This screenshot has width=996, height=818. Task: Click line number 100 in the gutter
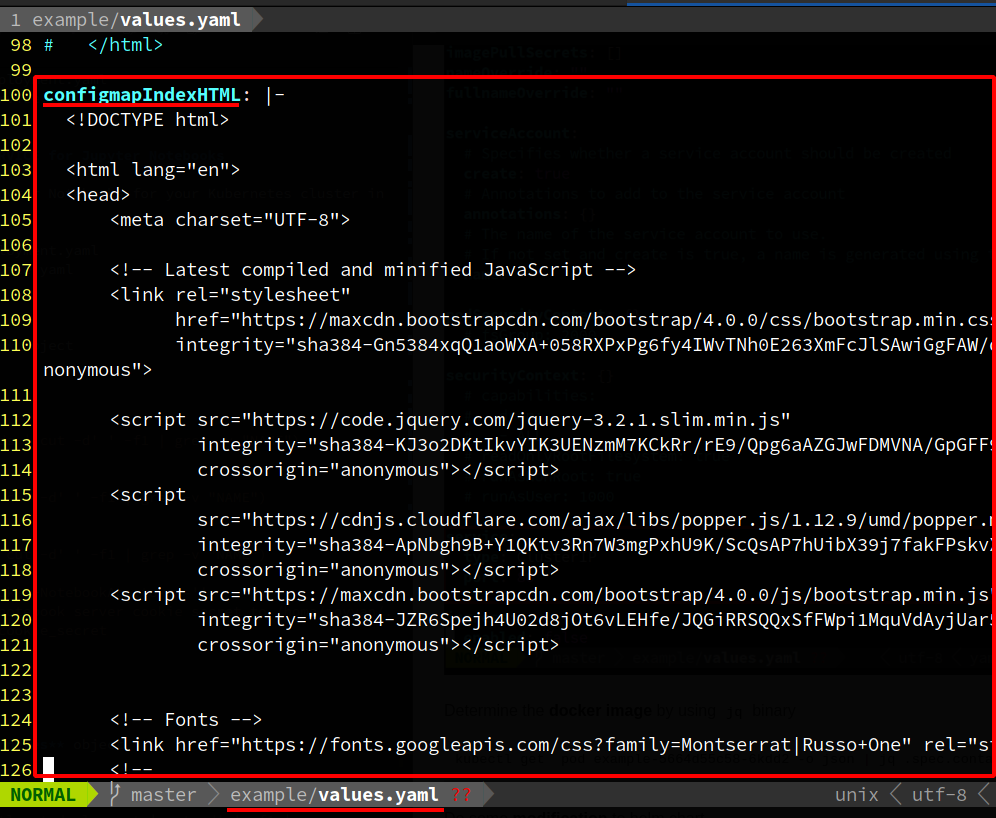[x=16, y=95]
